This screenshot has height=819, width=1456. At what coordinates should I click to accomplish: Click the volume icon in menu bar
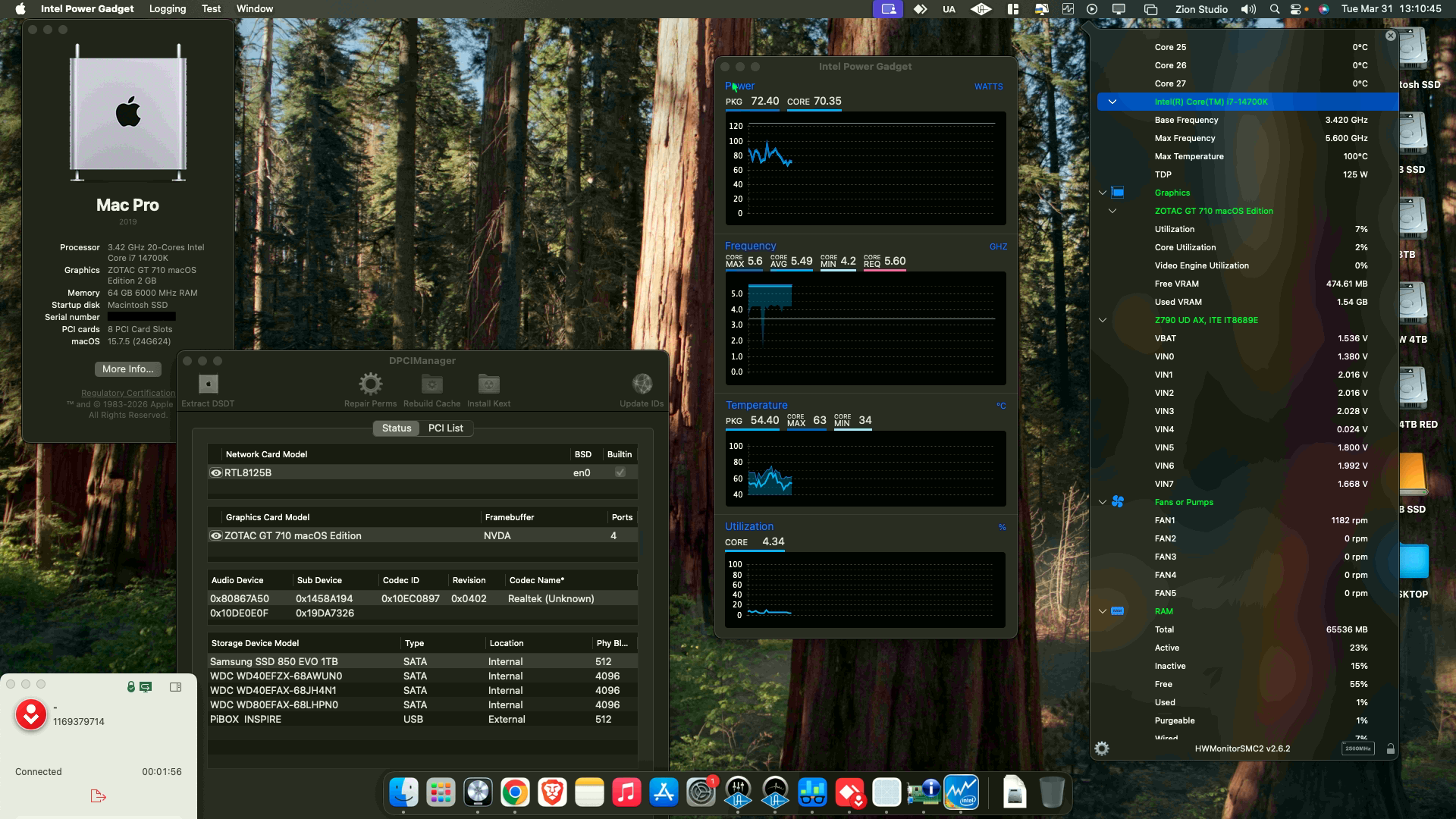click(x=1248, y=9)
